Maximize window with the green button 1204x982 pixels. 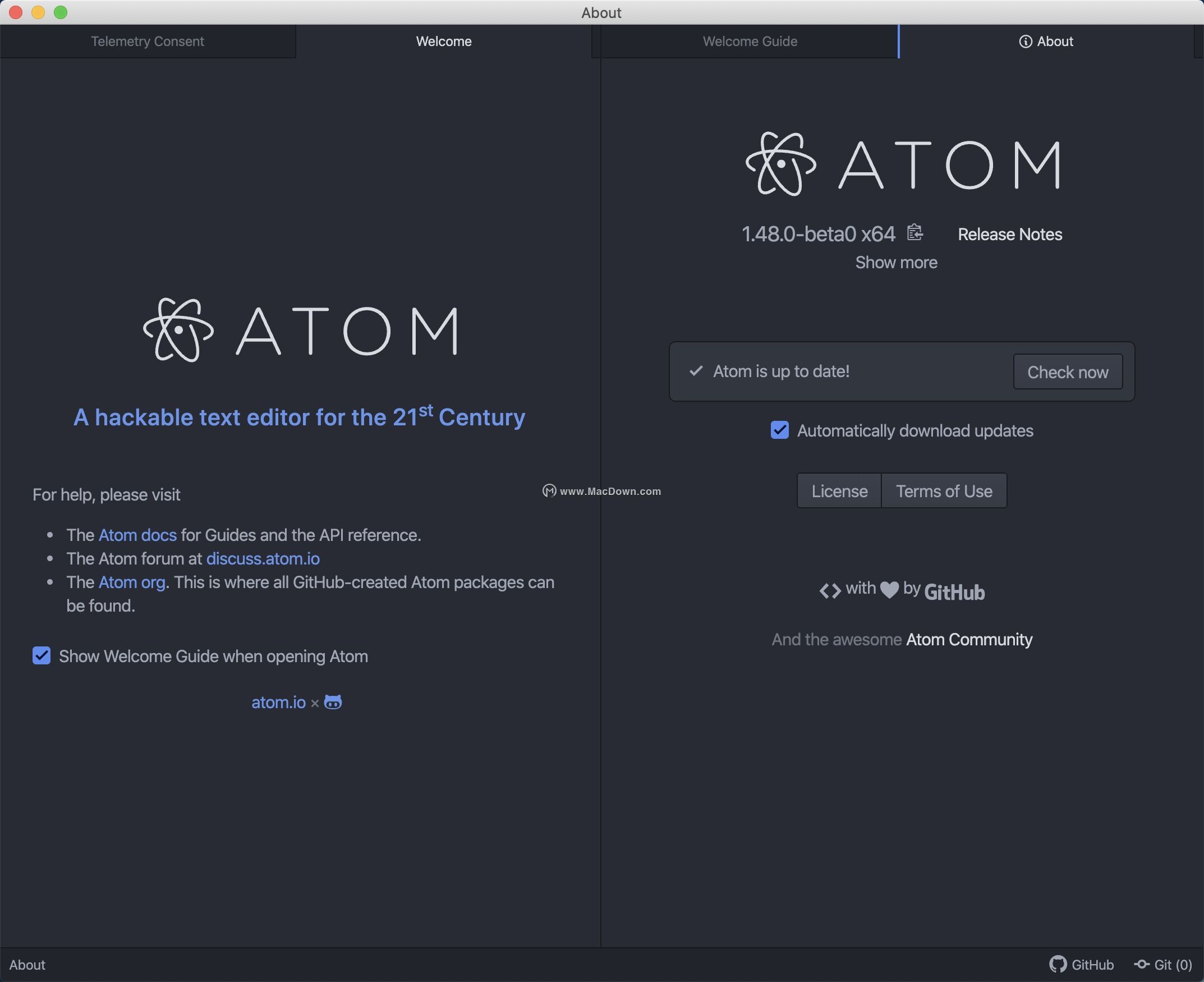pos(61,12)
